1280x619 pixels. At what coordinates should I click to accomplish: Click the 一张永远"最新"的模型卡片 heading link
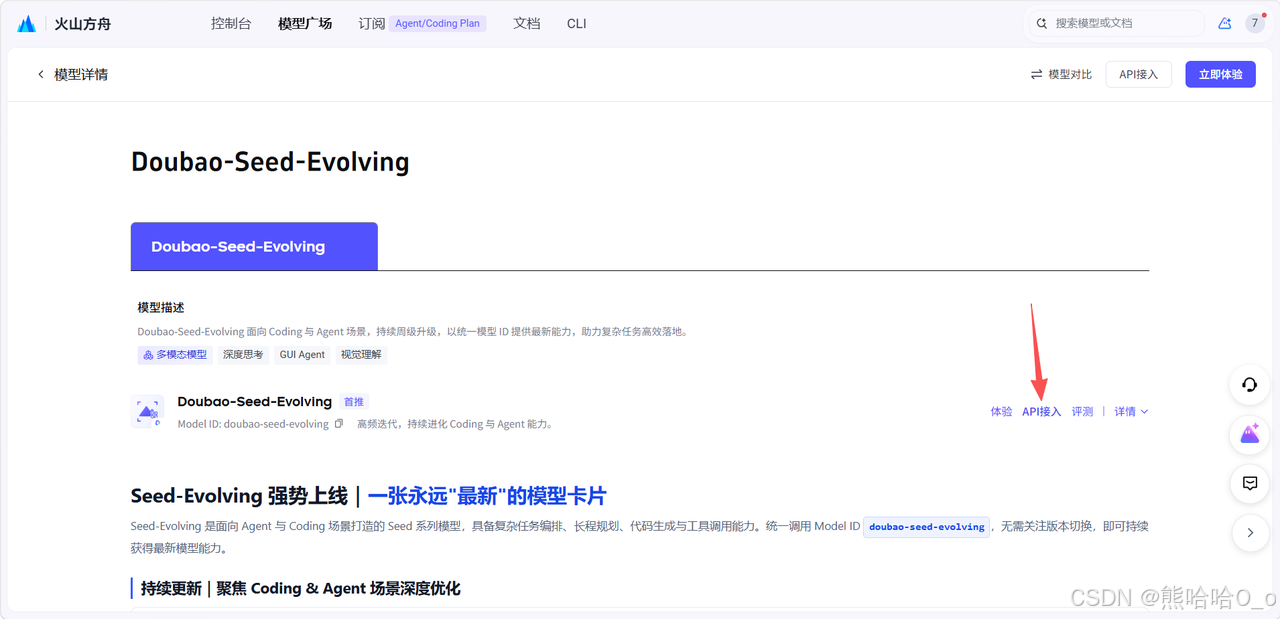[x=486, y=496]
